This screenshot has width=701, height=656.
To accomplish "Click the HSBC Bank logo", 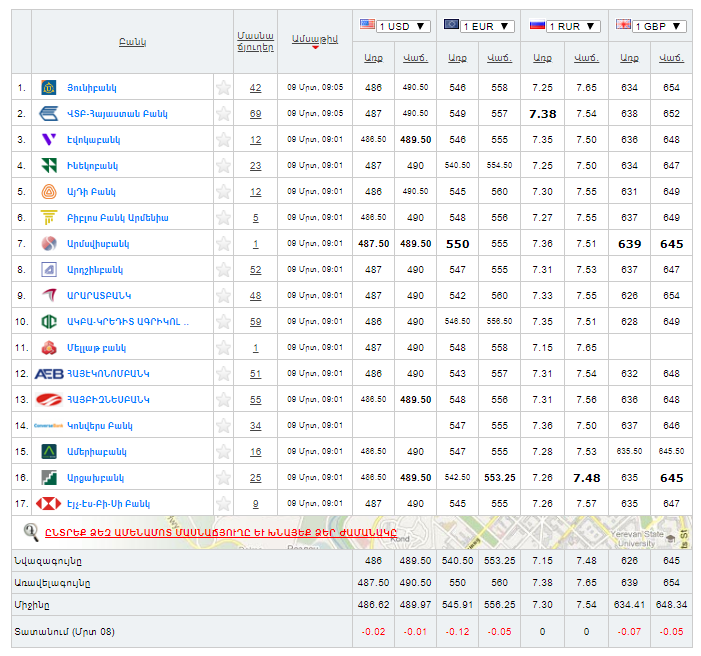I will (x=48, y=504).
